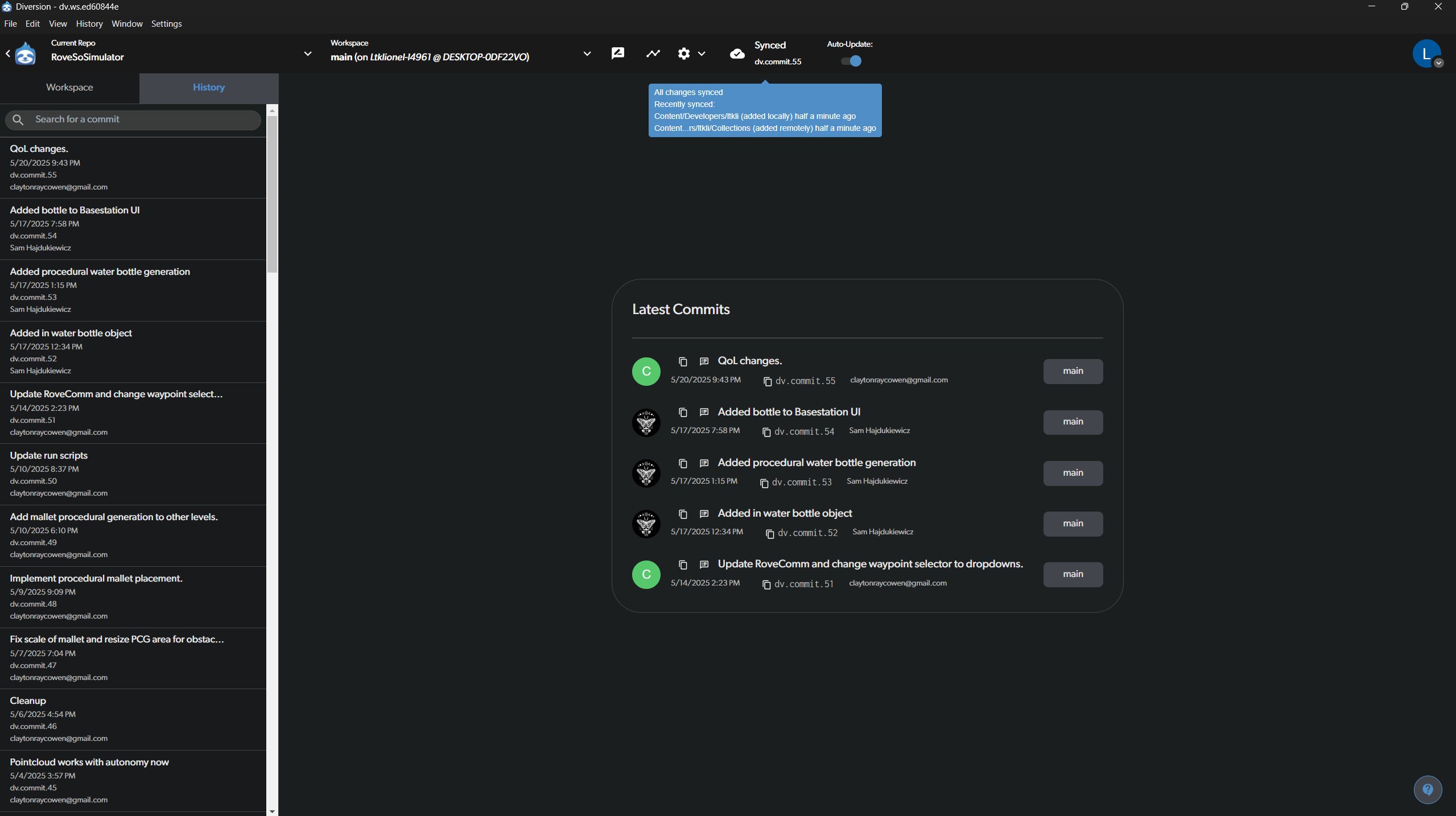The image size is (1456, 816).
Task: Click the main branch button on QoL changes
Action: pyautogui.click(x=1072, y=371)
